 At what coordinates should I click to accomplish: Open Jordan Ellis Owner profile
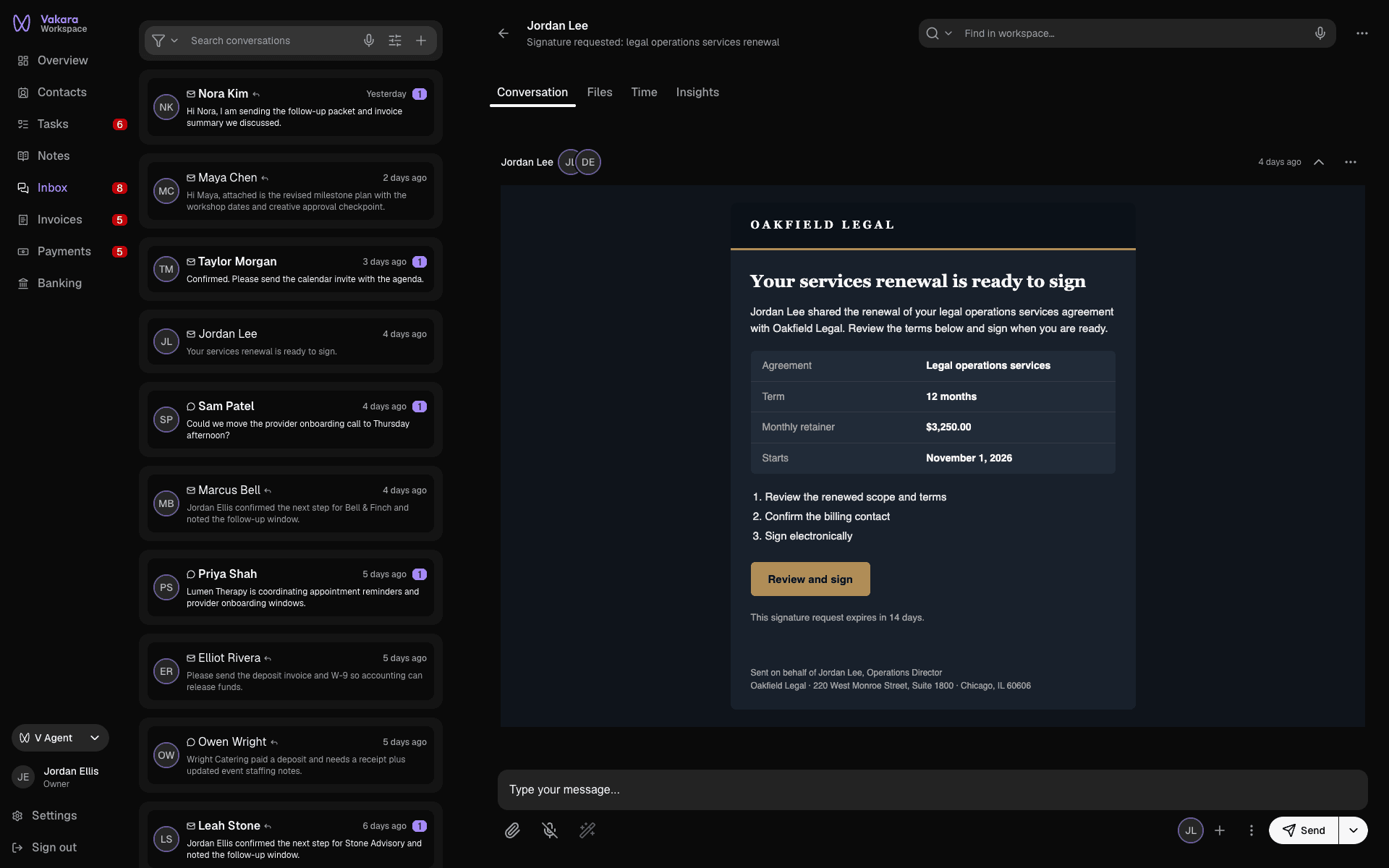(x=56, y=777)
